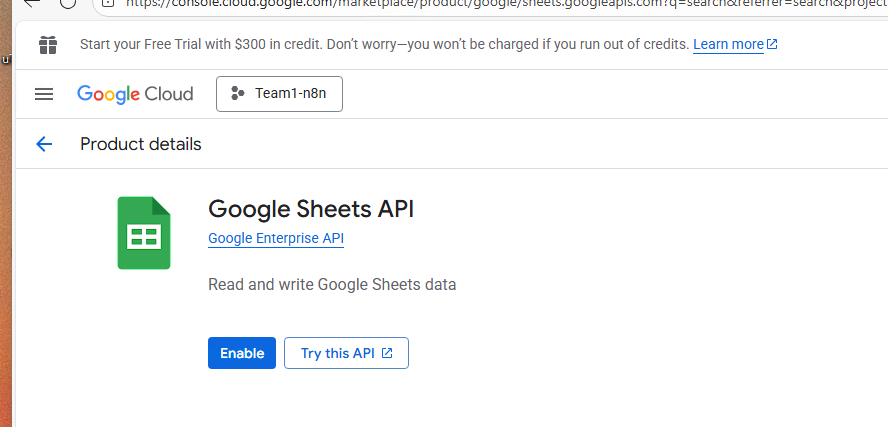
Task: Click the Read and write description text
Action: click(x=332, y=285)
